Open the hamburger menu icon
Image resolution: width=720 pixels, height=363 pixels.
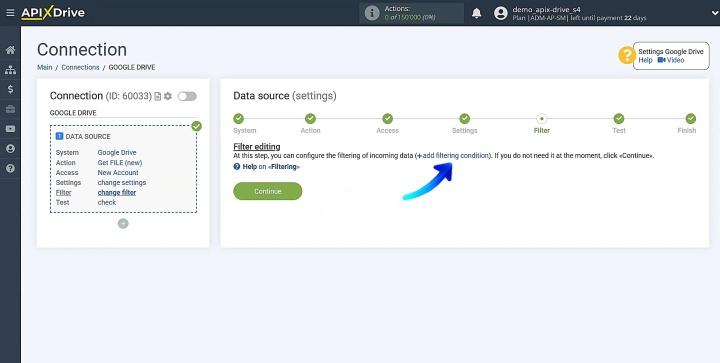[10, 13]
